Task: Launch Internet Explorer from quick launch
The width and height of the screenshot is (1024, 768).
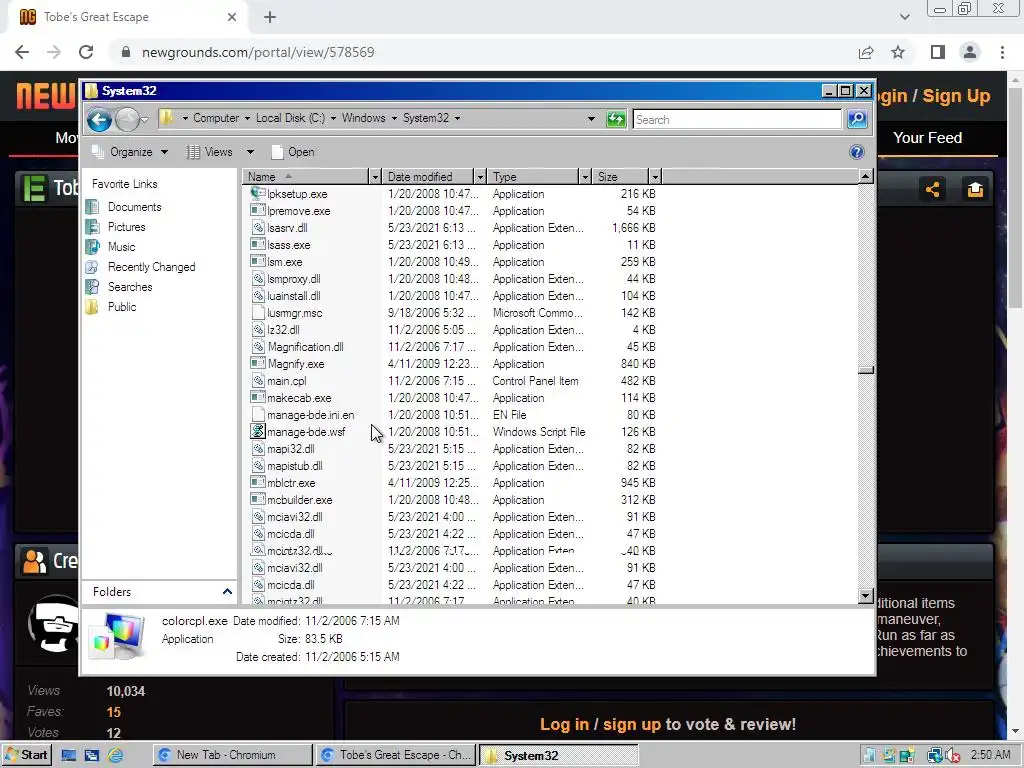Action: pos(116,756)
